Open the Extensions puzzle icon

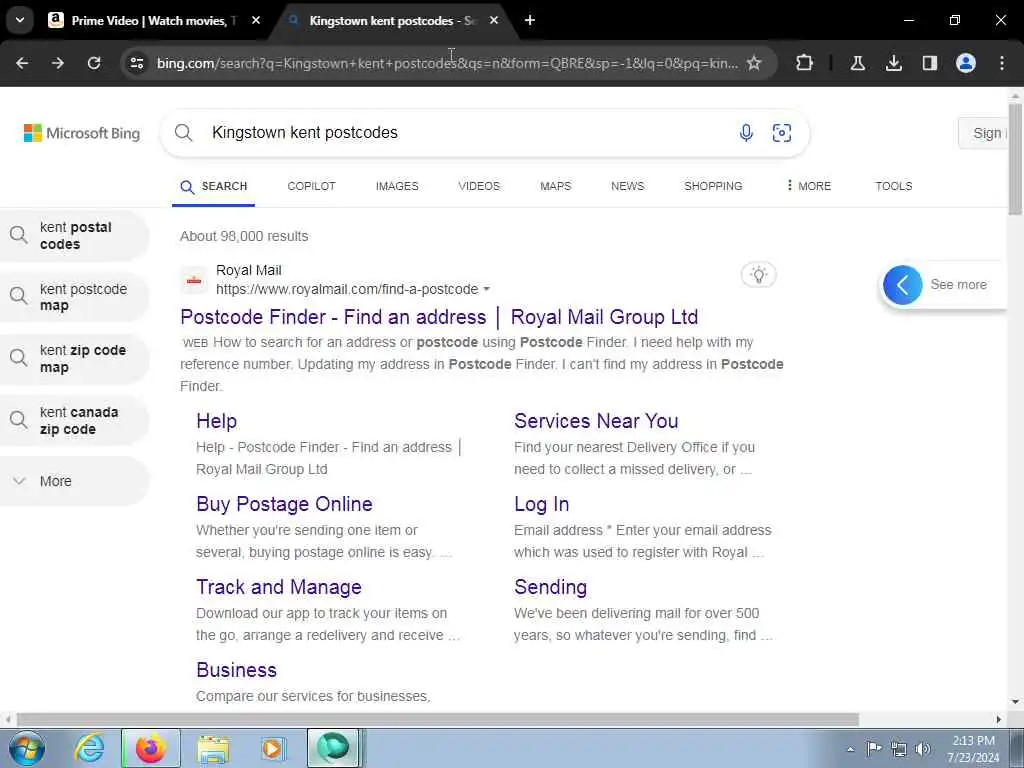tap(805, 63)
